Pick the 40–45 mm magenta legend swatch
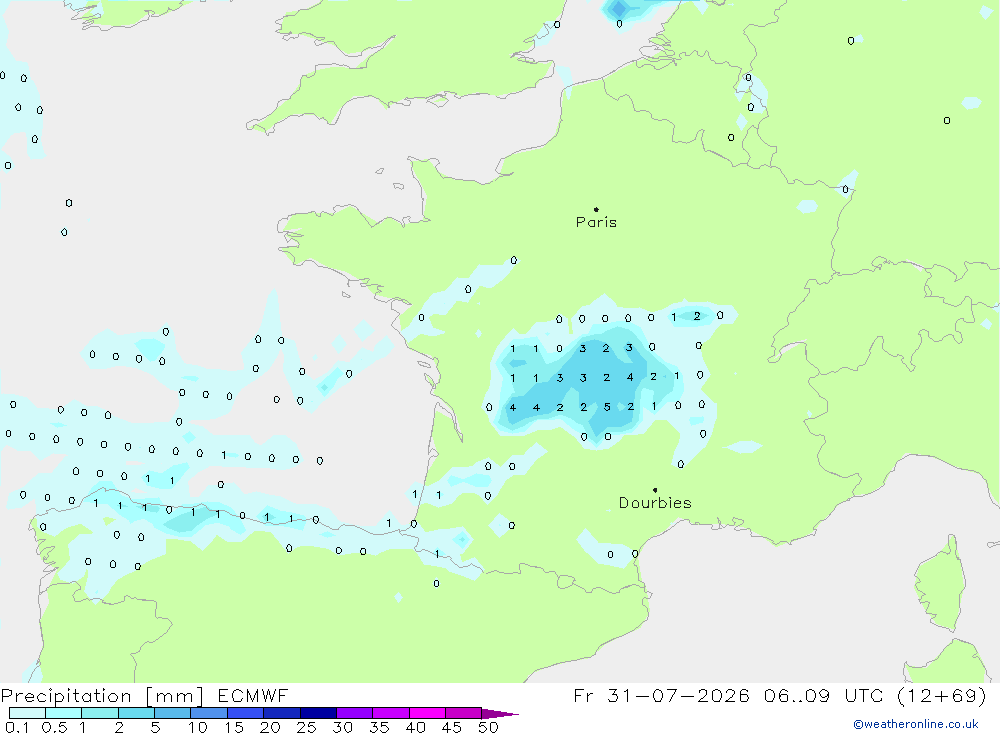Image resolution: width=1000 pixels, height=733 pixels. coord(427,713)
